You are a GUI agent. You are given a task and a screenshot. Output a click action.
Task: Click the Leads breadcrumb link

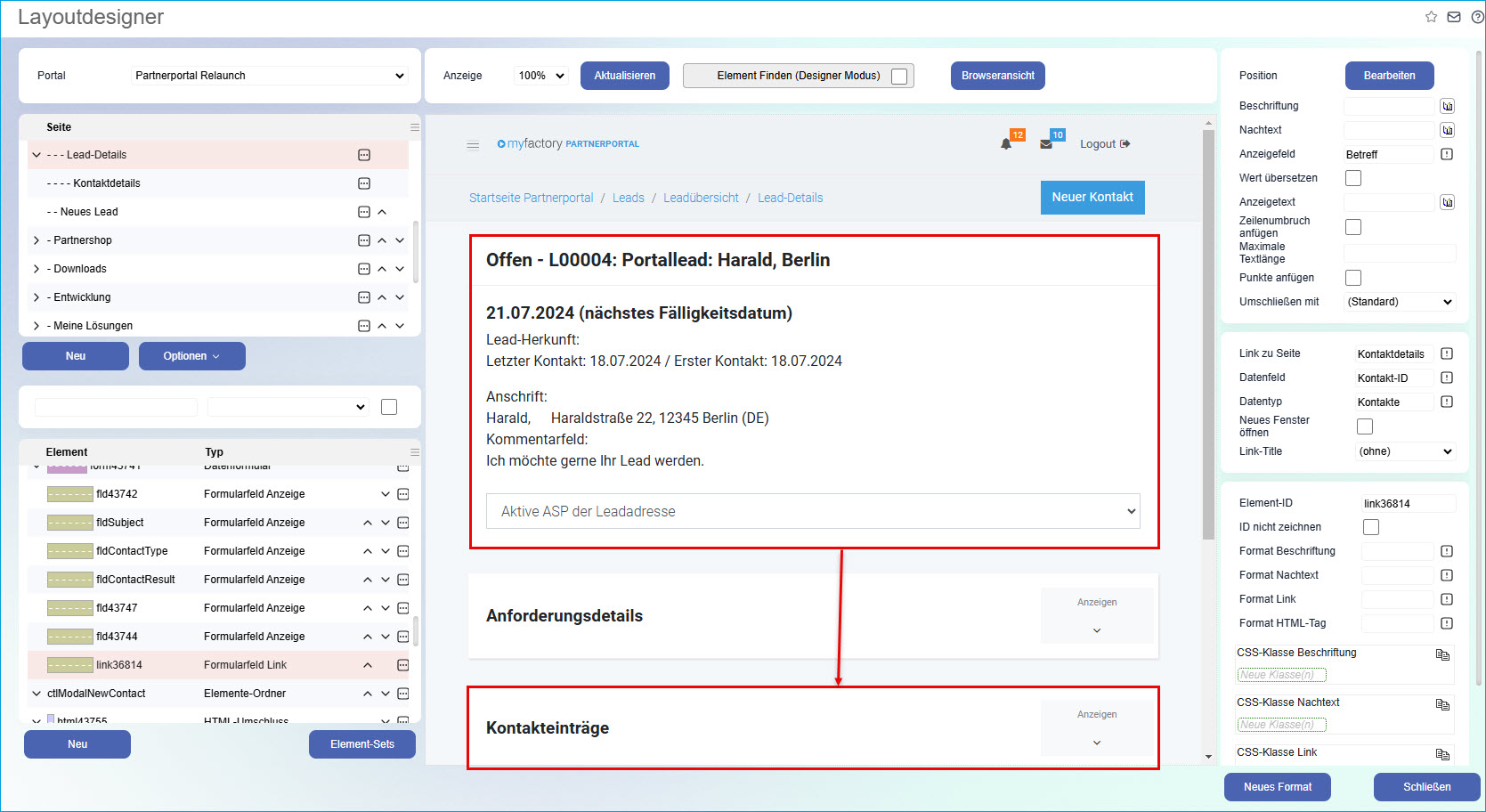628,198
